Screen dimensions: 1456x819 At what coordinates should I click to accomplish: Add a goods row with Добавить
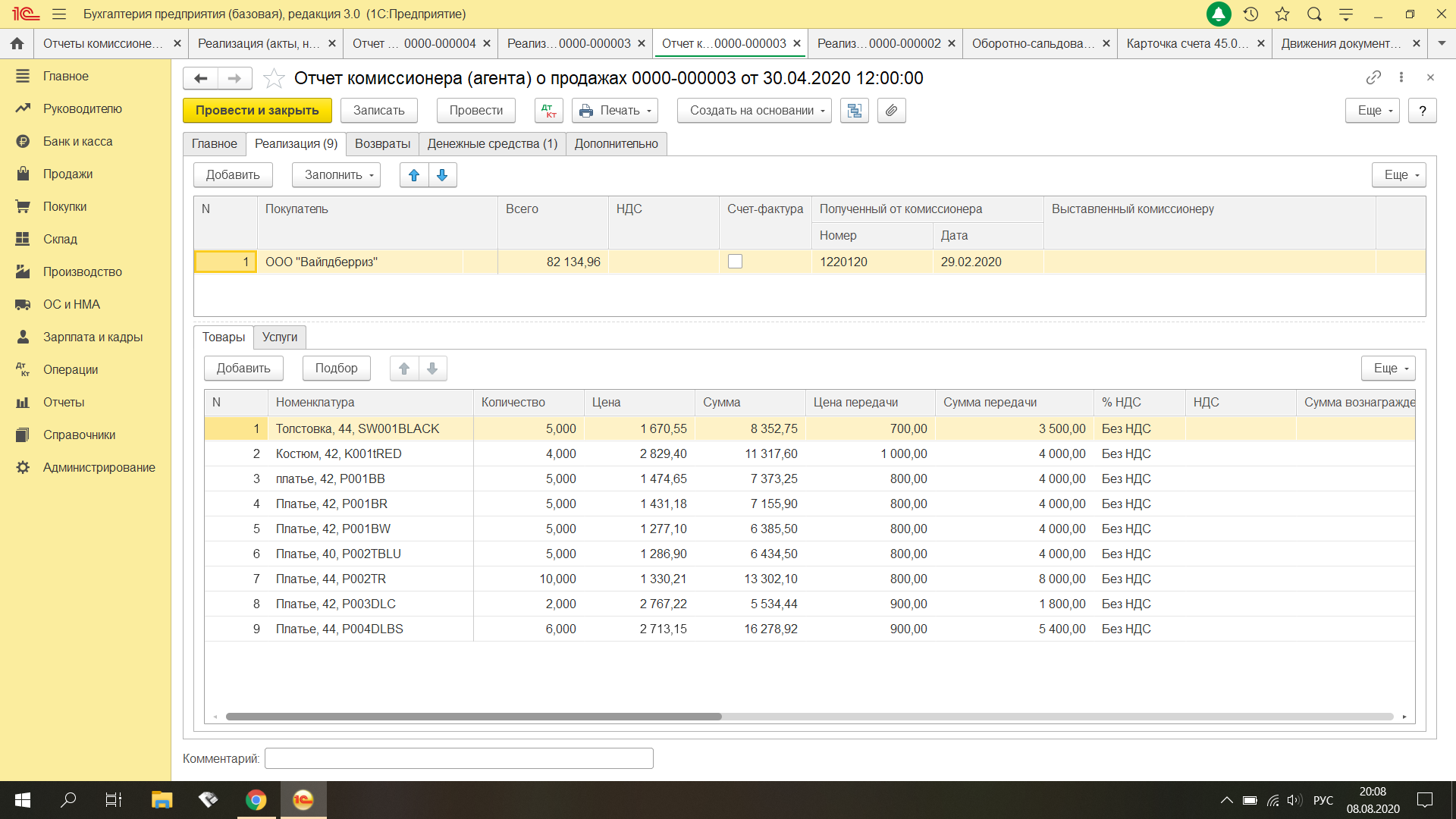[x=243, y=369]
